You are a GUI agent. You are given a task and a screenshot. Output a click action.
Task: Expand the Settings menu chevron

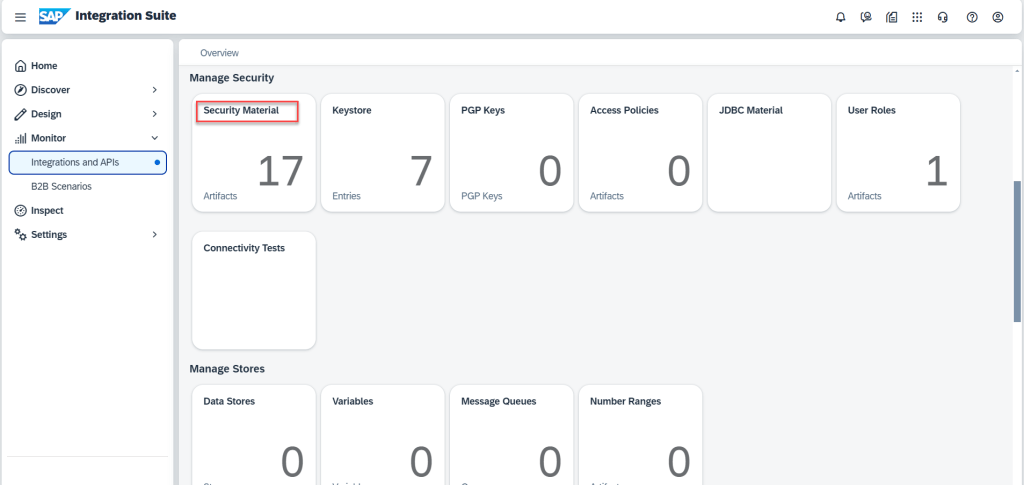point(154,235)
